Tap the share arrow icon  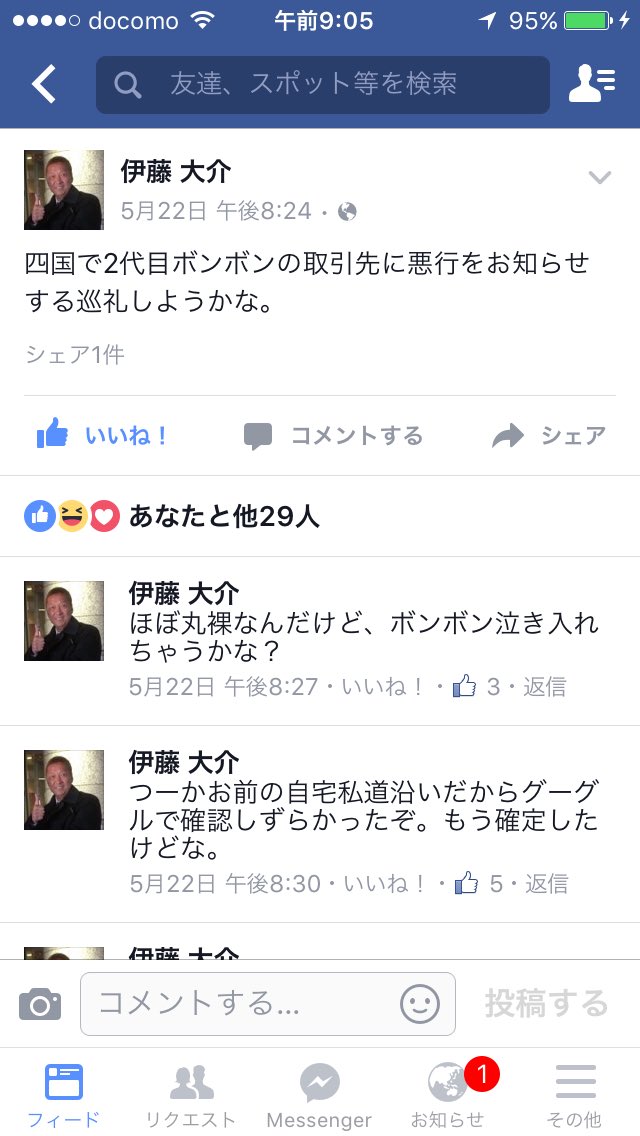coord(507,435)
